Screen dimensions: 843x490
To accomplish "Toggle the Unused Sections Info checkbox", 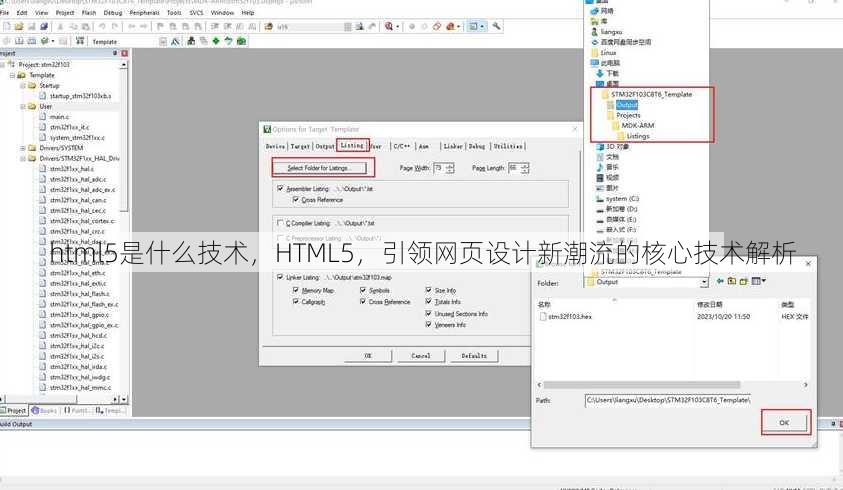I will click(x=428, y=313).
